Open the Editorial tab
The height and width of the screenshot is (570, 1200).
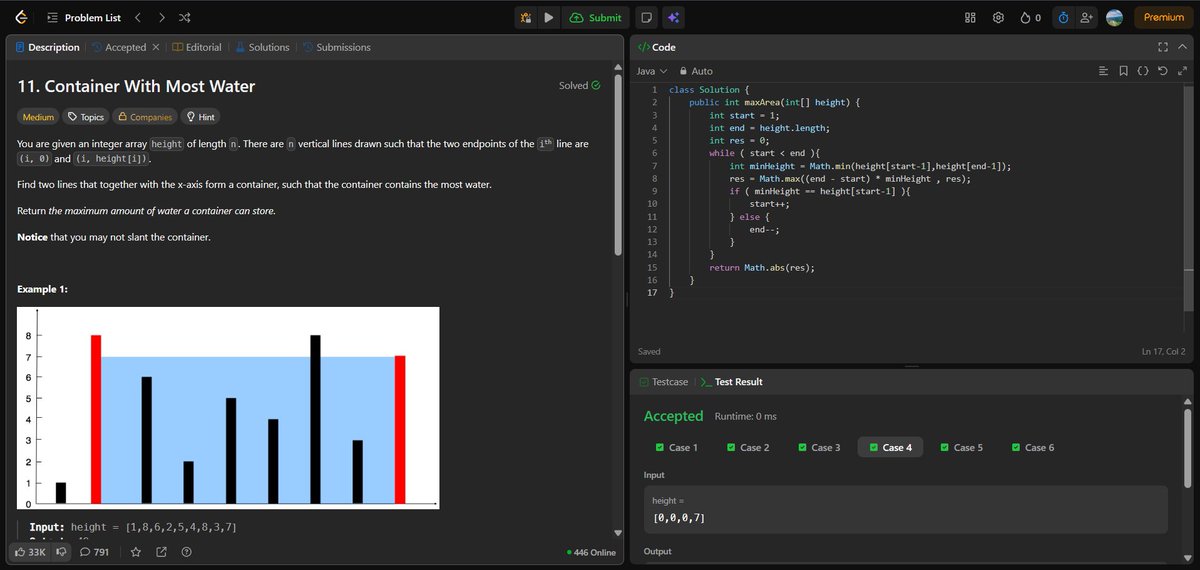coord(197,47)
